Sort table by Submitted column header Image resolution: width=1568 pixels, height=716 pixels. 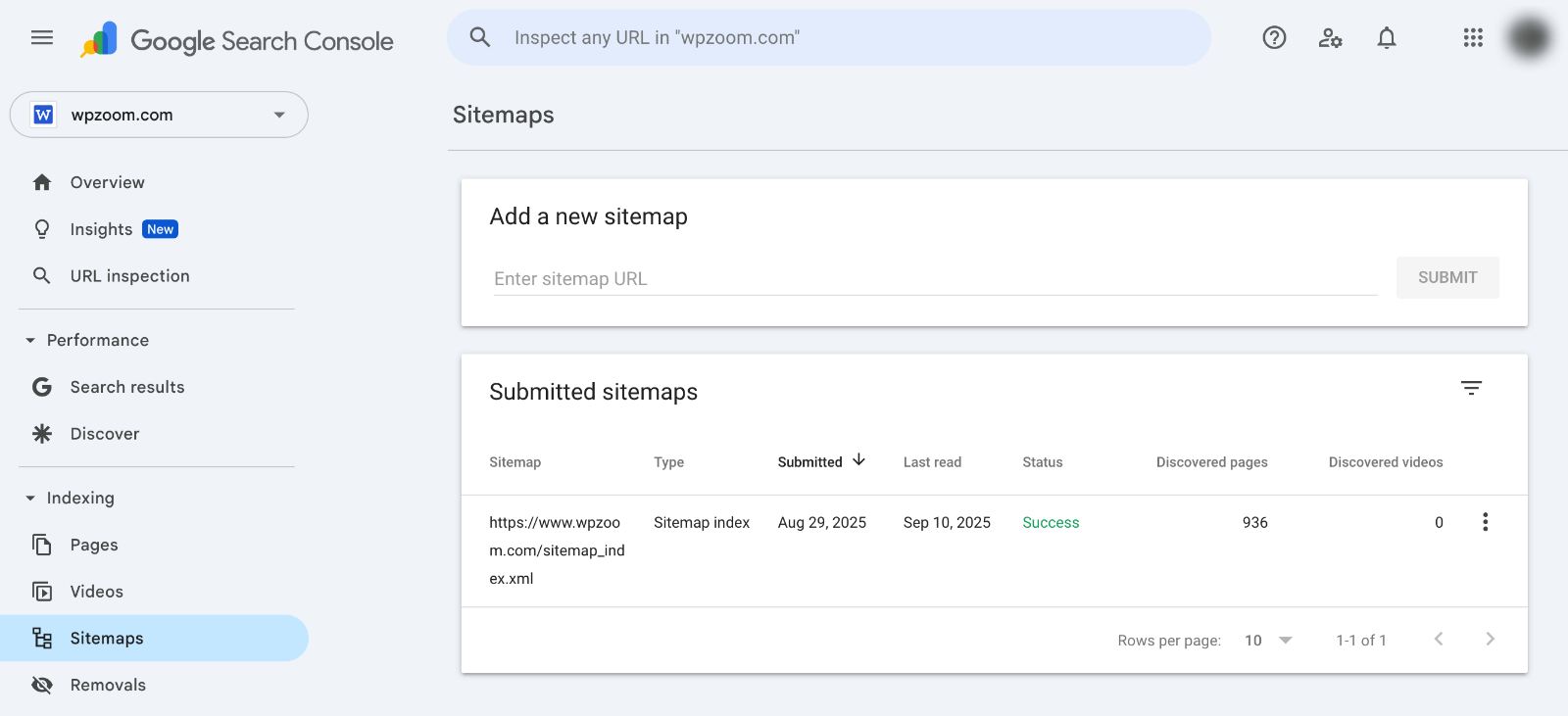pos(809,462)
